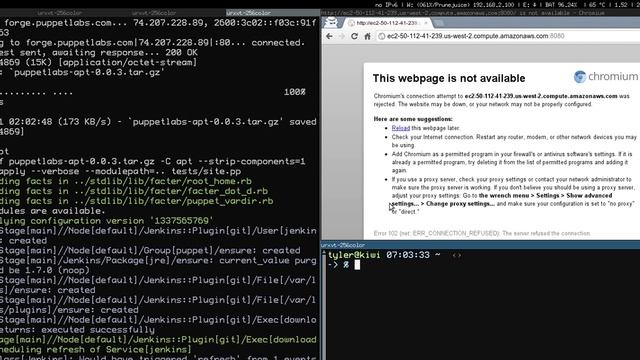Click the '(application/octet-stream)' line

pyautogui.click(x=98, y=62)
